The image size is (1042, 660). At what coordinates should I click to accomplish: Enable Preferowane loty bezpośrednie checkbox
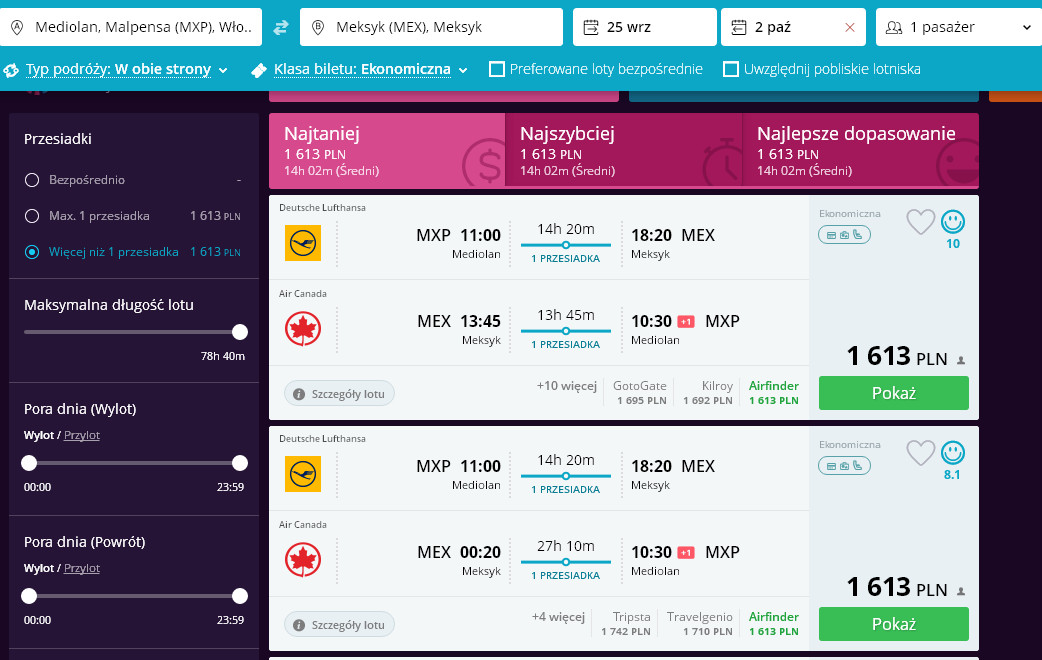[496, 69]
